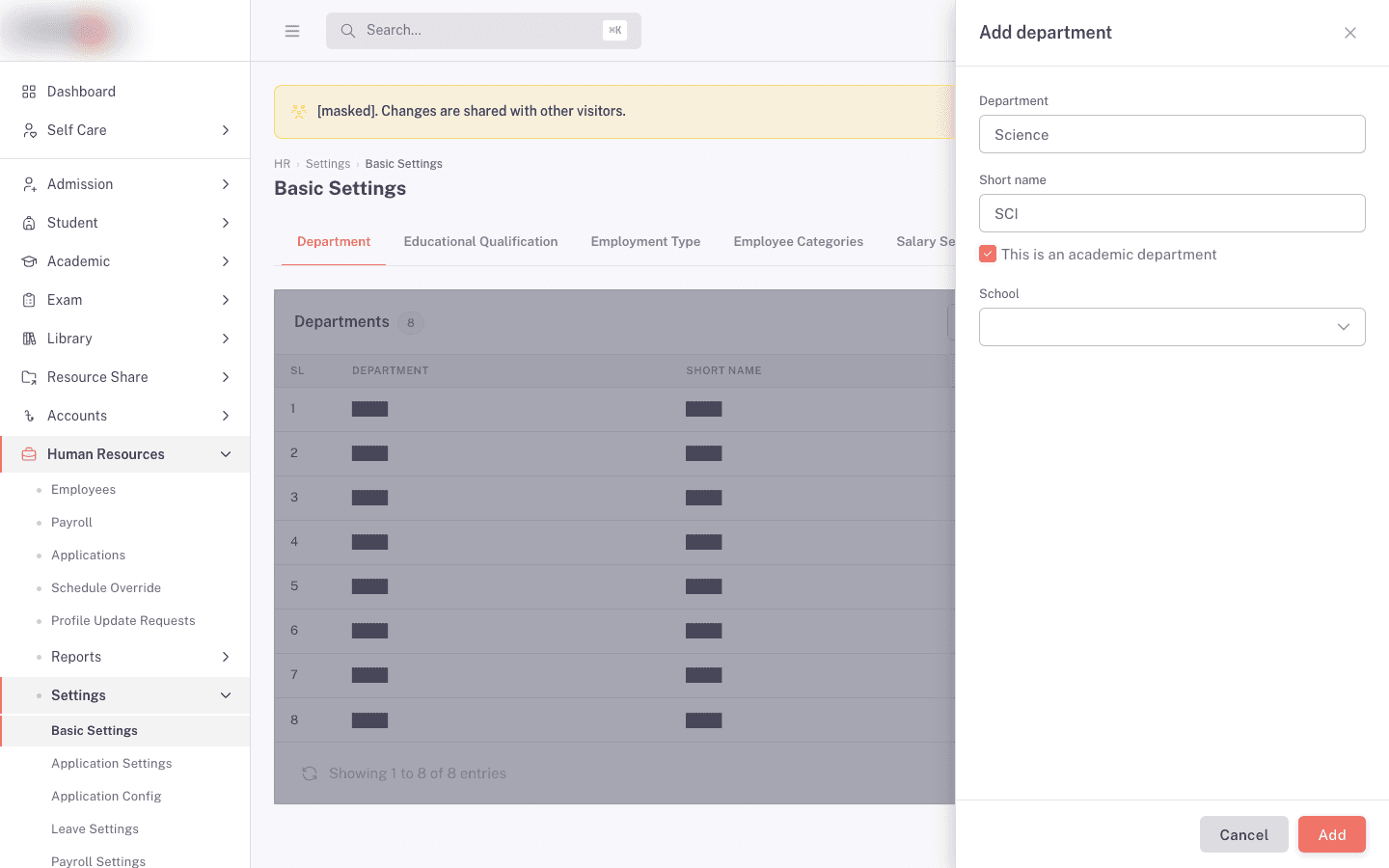Click the Academic graduation cap icon
Screen dimensions: 1389x868
(x=29, y=261)
